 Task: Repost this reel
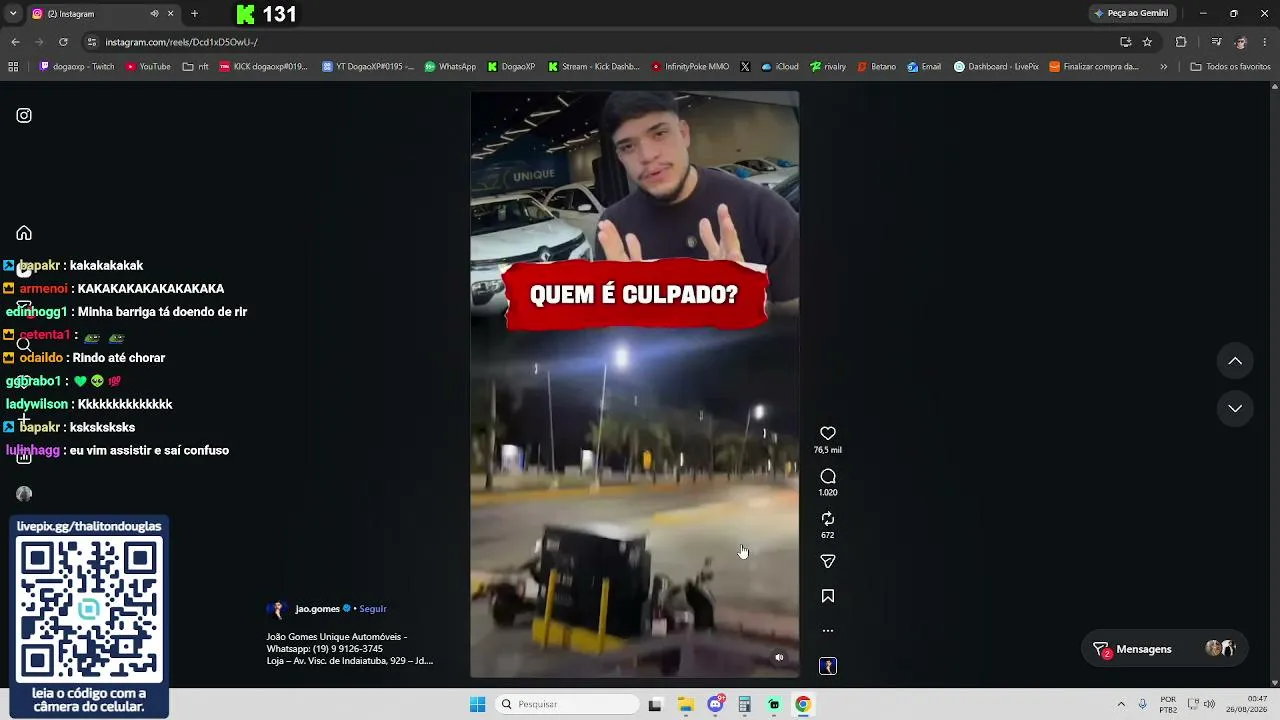click(x=828, y=519)
